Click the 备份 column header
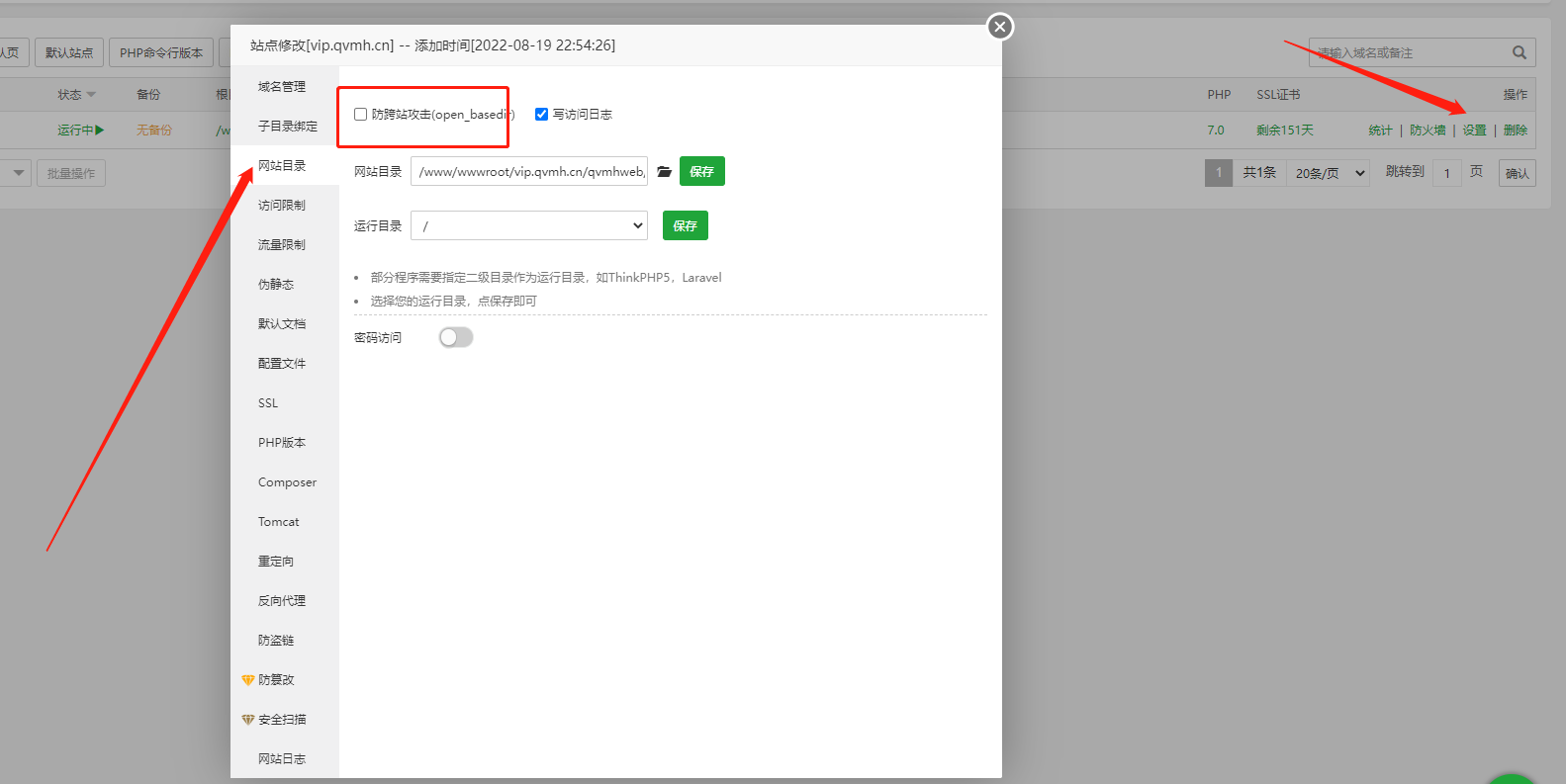Screen dimensions: 1566x784 click(148, 95)
